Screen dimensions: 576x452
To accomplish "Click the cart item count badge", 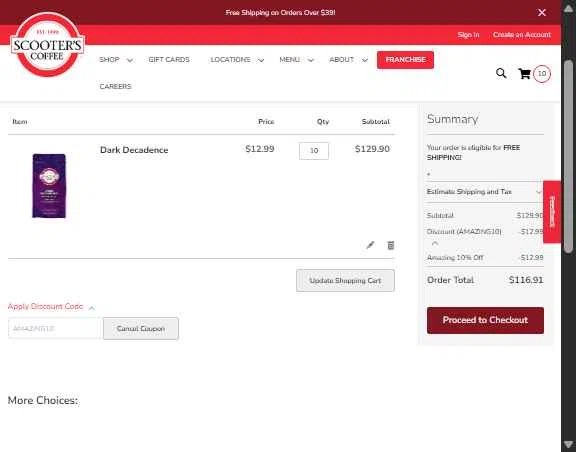I will (x=542, y=73).
